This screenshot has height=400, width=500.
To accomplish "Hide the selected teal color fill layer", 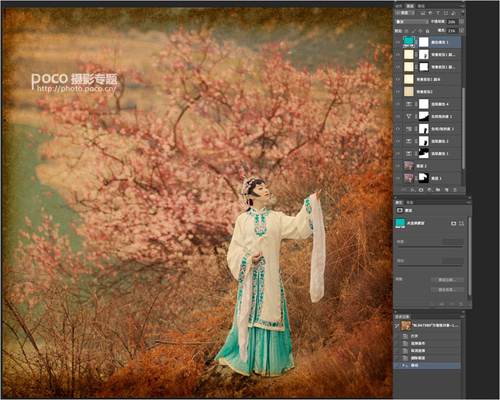I will [x=397, y=42].
